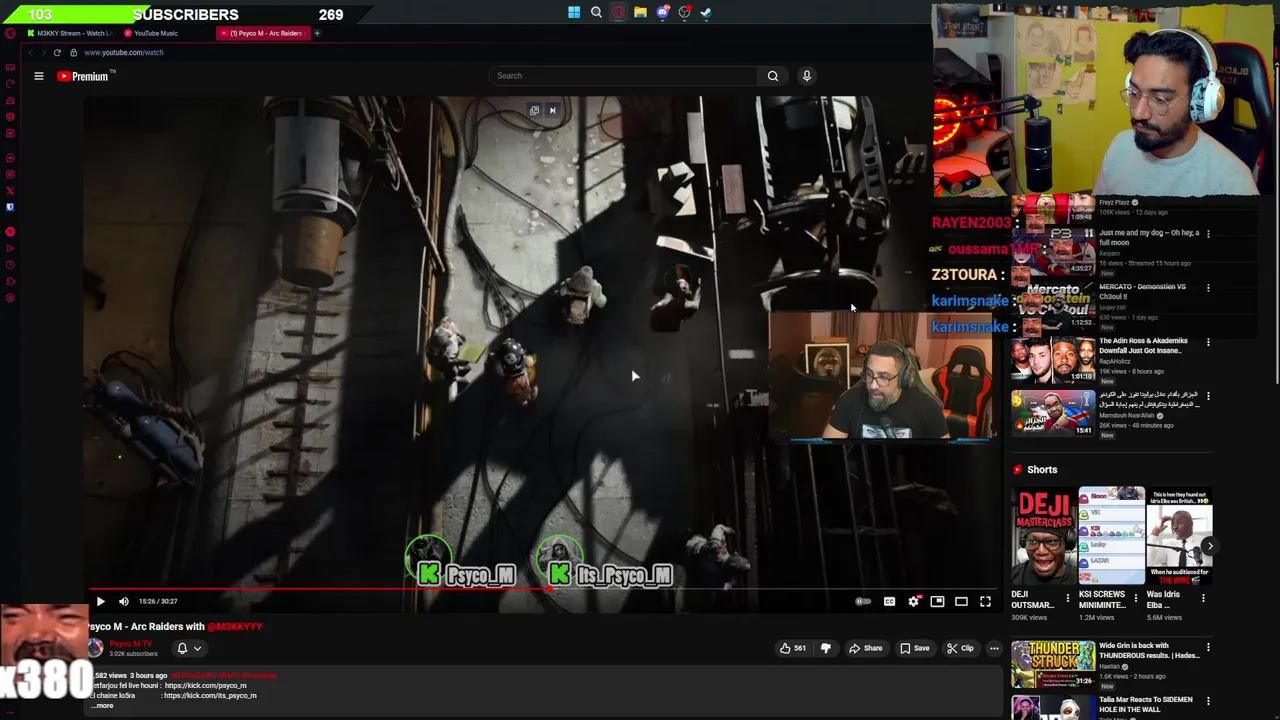The image size is (1280, 720).
Task: Open options for Was Idris Elba short
Action: coord(1203,598)
